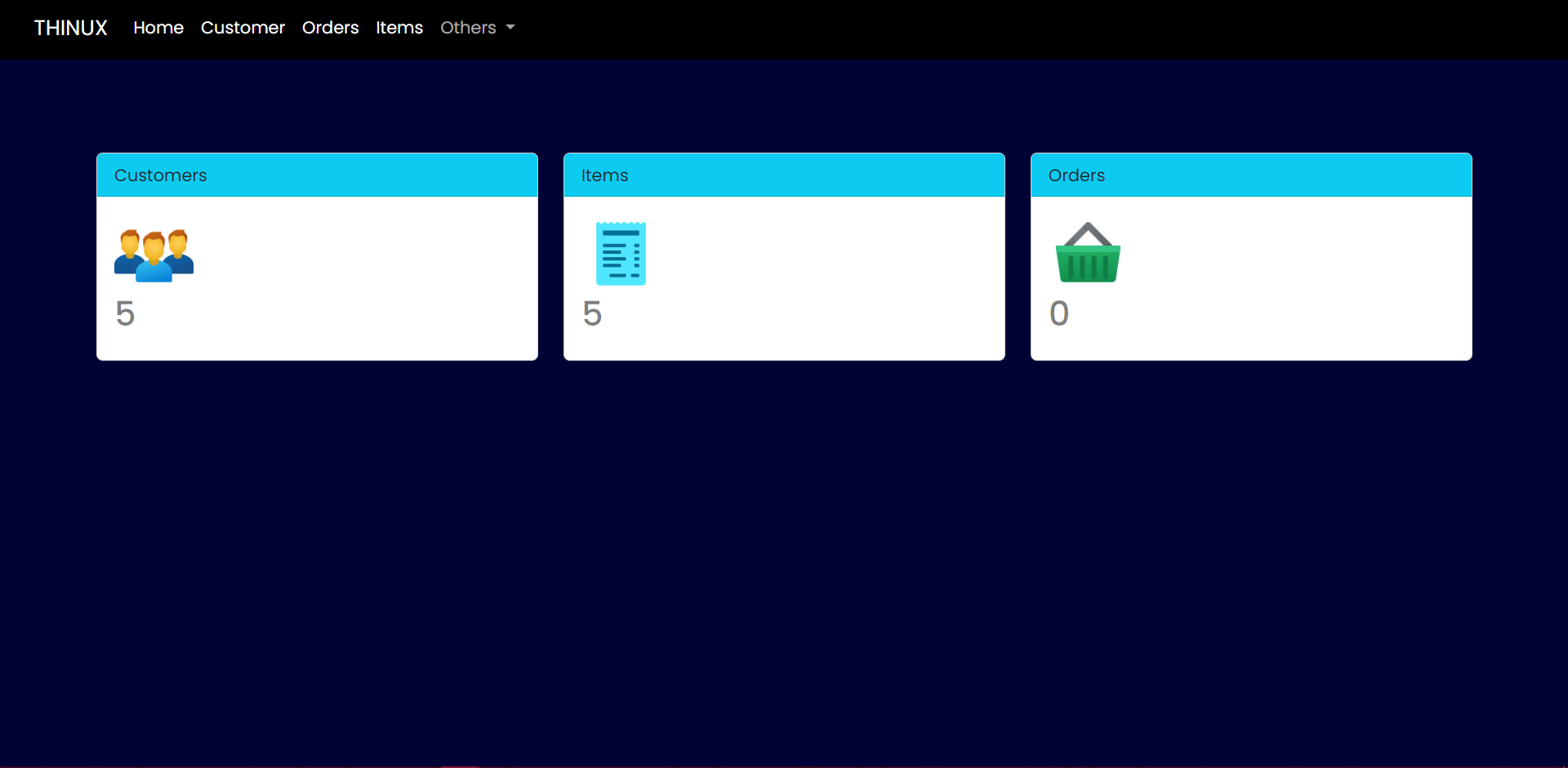The image size is (1568, 768).
Task: Click the Orders count number 0
Action: [1059, 314]
